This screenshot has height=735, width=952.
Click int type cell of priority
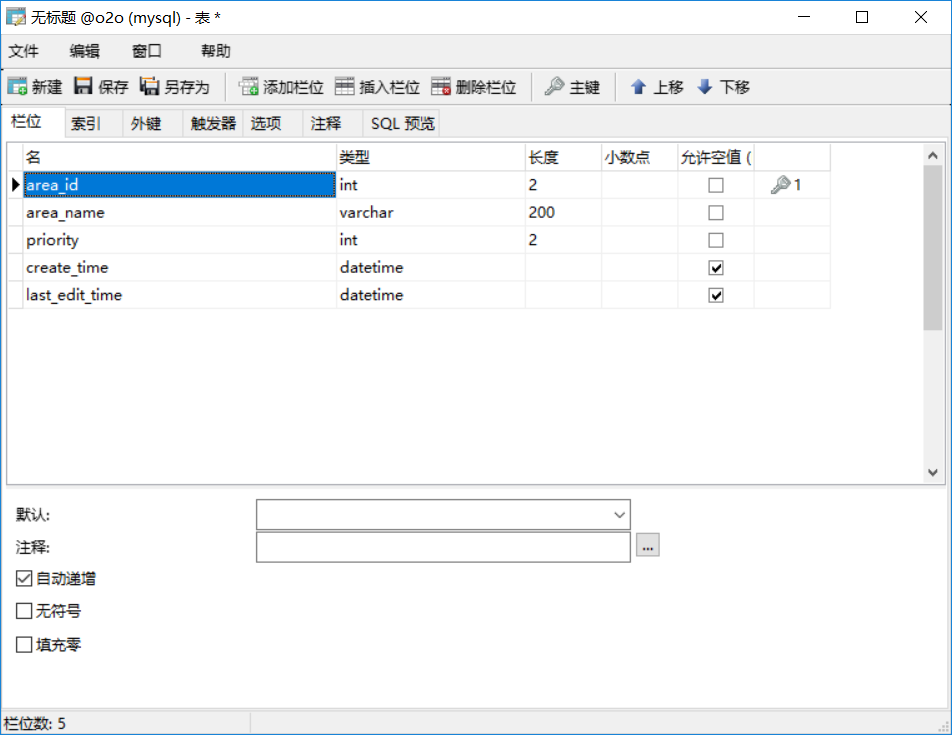(431, 240)
